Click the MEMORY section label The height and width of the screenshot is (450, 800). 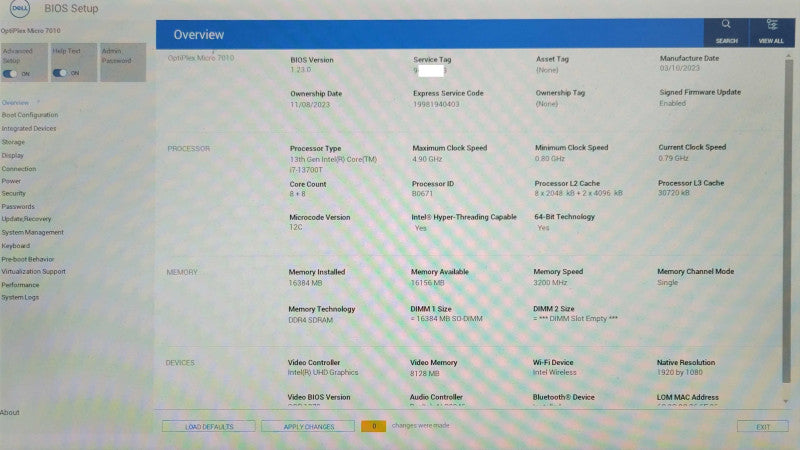tap(182, 272)
